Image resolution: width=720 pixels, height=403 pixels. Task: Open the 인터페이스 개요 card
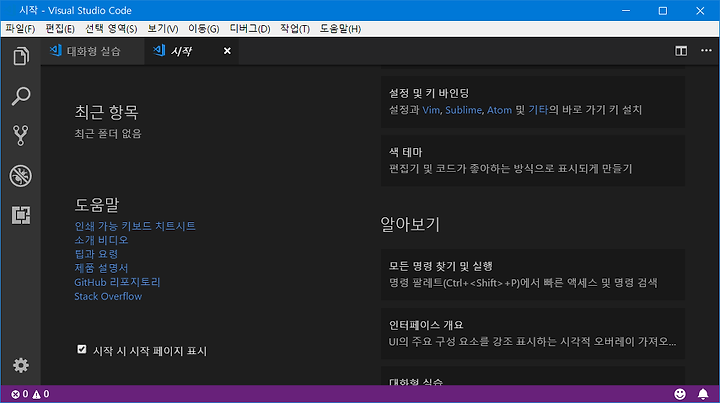click(533, 333)
